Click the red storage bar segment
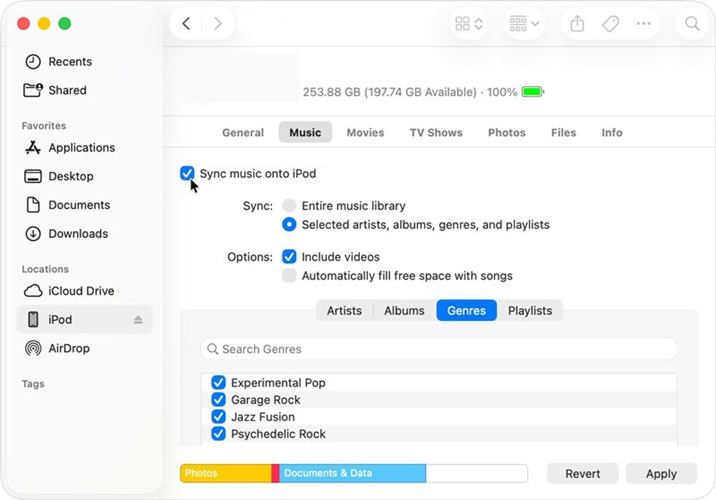The height and width of the screenshot is (500, 716). pyautogui.click(x=275, y=473)
